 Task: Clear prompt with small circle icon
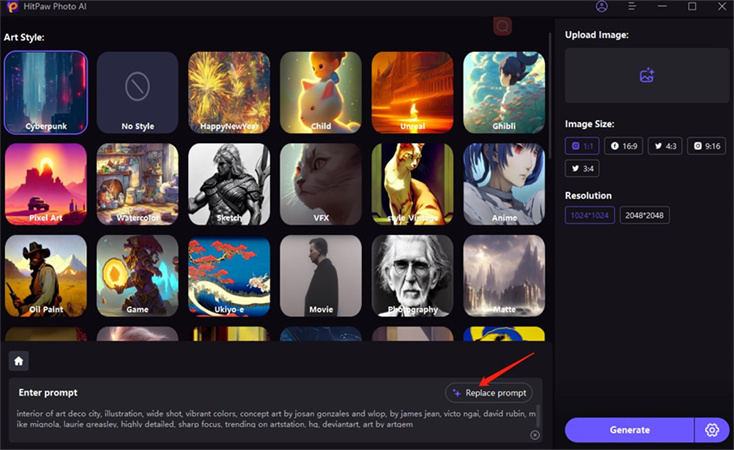click(x=535, y=435)
